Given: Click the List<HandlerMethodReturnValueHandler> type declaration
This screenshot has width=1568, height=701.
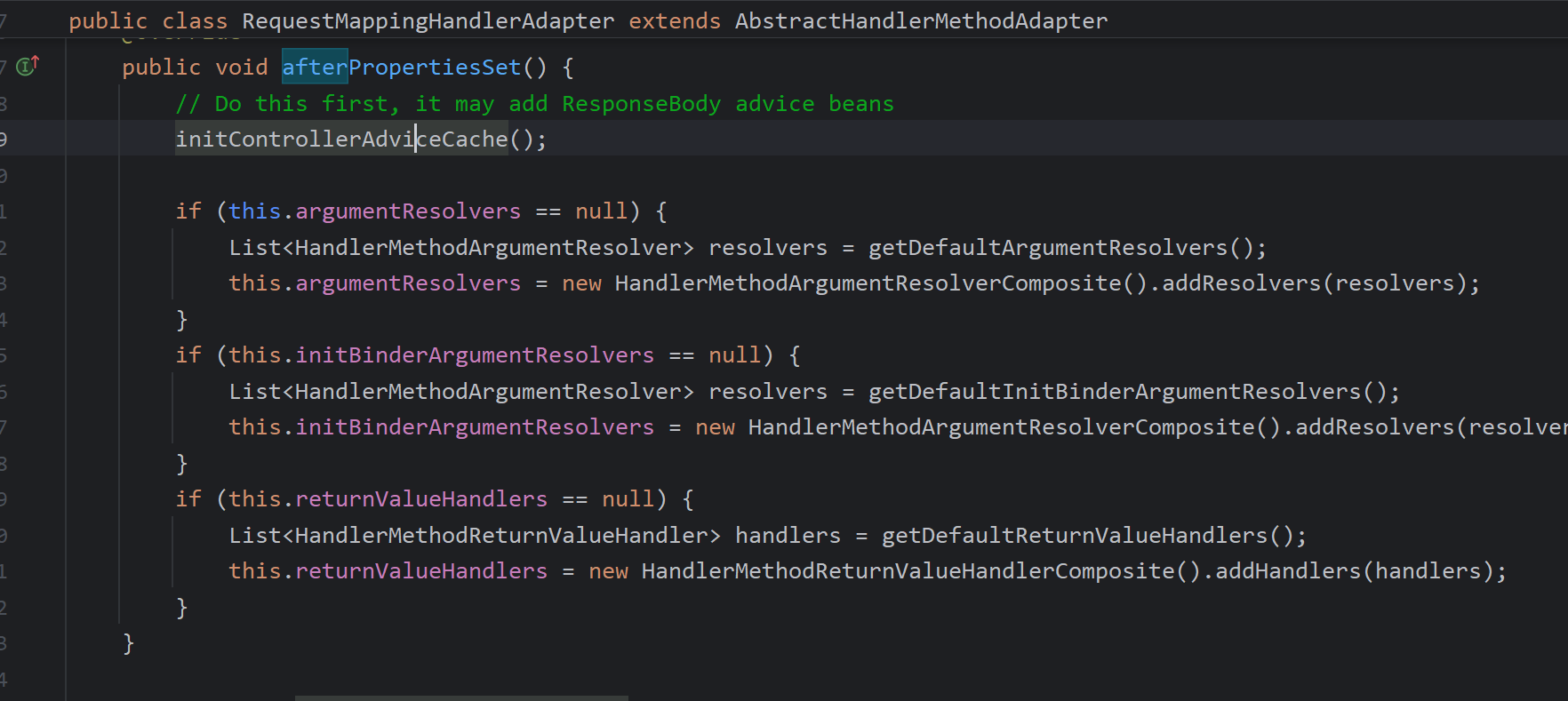Looking at the screenshot, I should 475,536.
